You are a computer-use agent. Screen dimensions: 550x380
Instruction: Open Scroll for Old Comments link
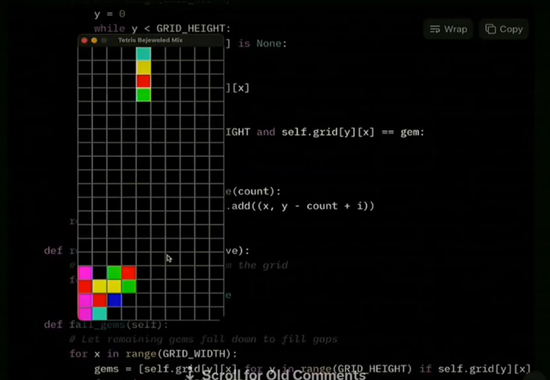[284, 375]
